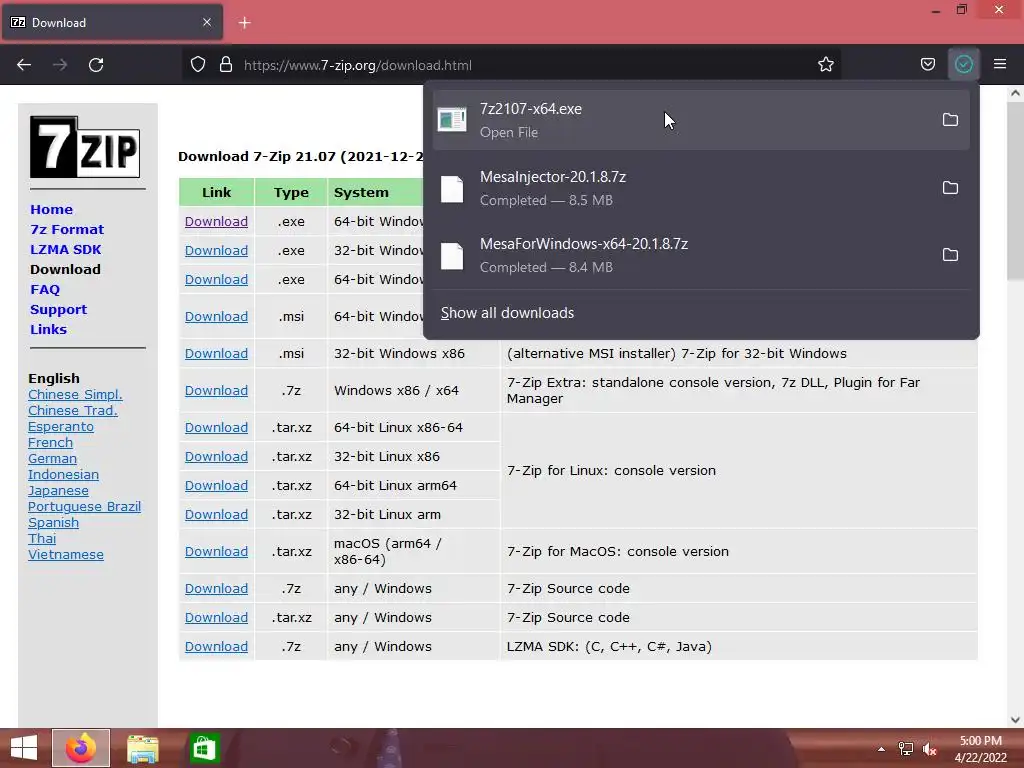
Task: Open File Explorer from taskbar
Action: click(x=142, y=748)
